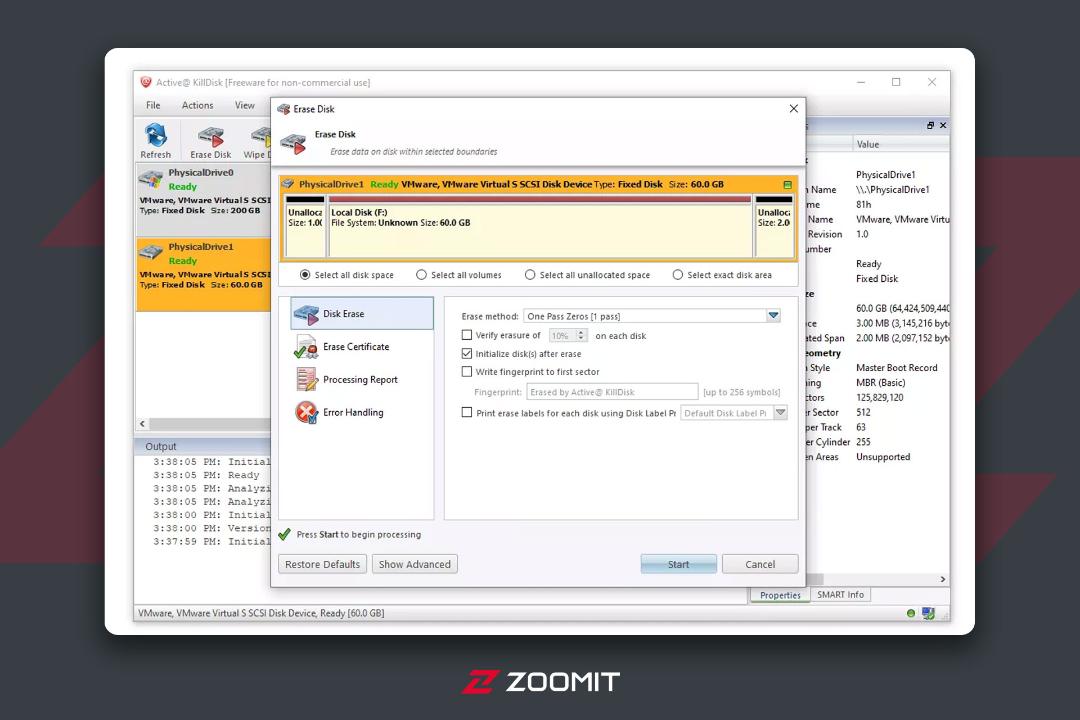
Task: Select the Local Disk (F:) partition block
Action: click(541, 227)
